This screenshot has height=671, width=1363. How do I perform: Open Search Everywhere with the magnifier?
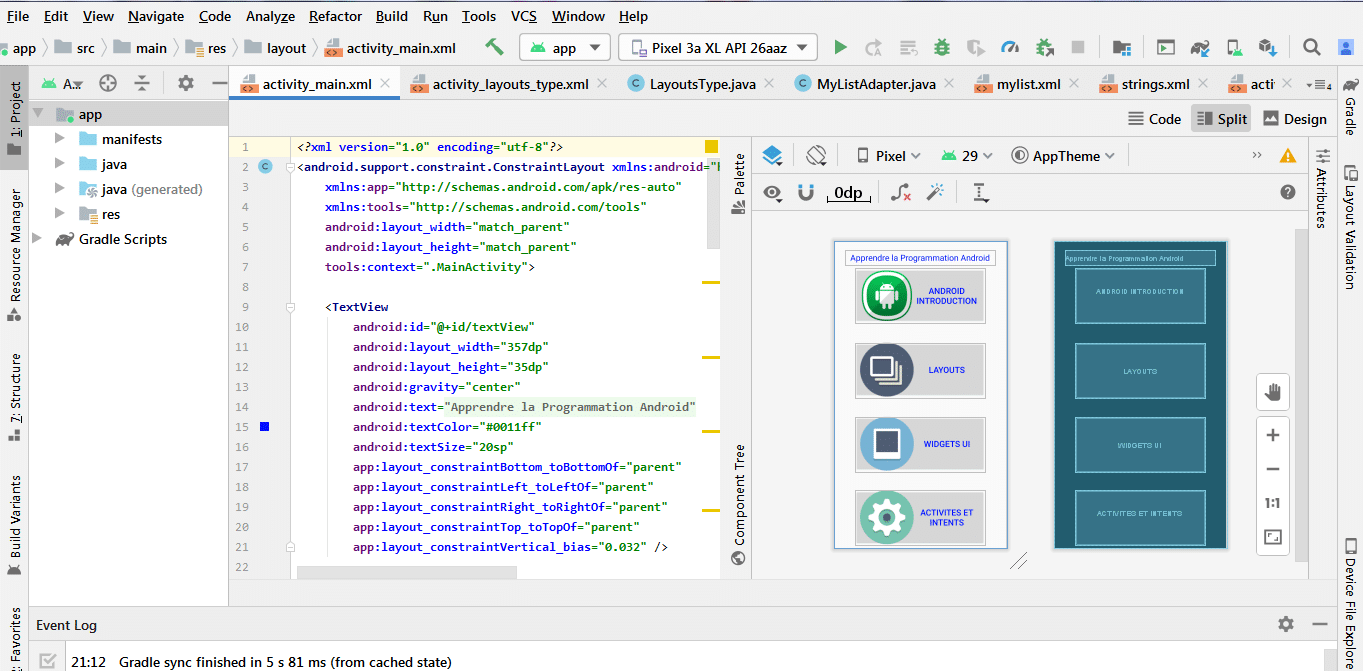[1311, 46]
